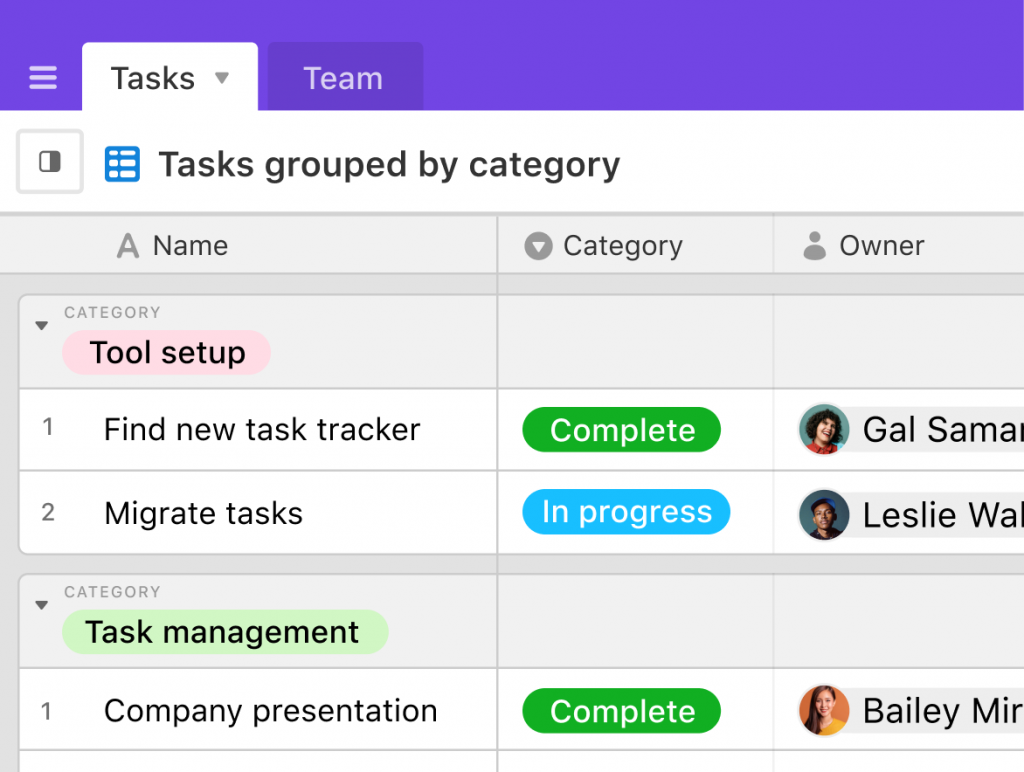Open the 'Find new task tracker' record
The height and width of the screenshot is (772, 1024).
[262, 430]
